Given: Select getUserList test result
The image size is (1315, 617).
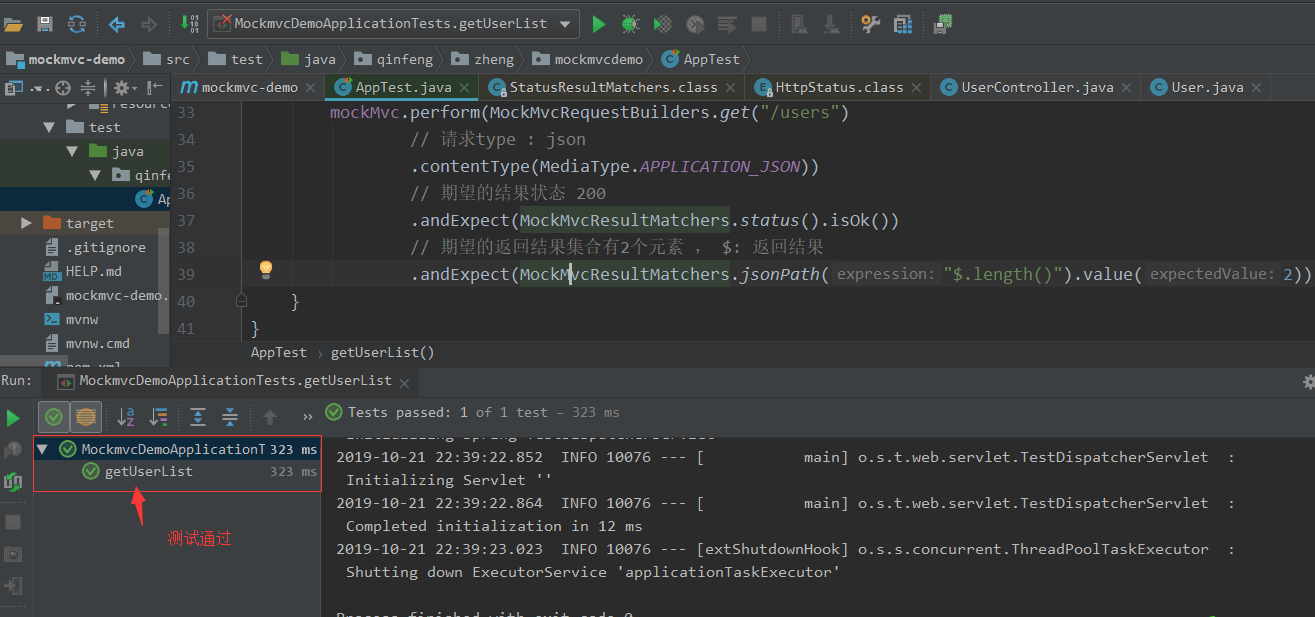Looking at the screenshot, I should pos(148,471).
